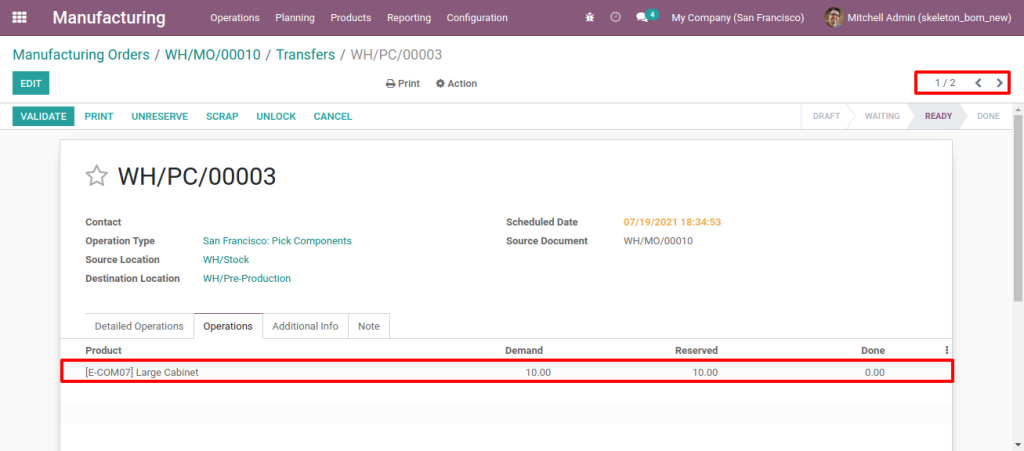The image size is (1024, 451).
Task: Click the Edit button
Action: [x=30, y=84]
